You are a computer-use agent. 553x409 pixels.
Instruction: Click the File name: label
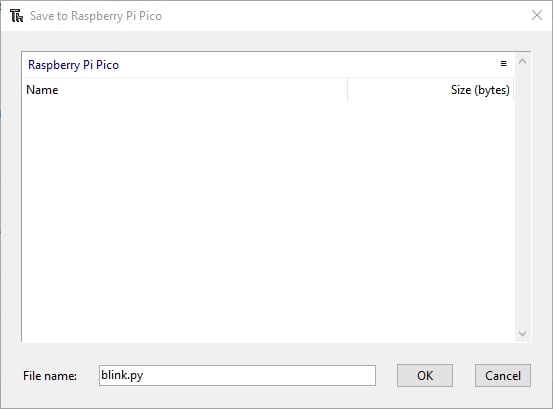tap(50, 376)
